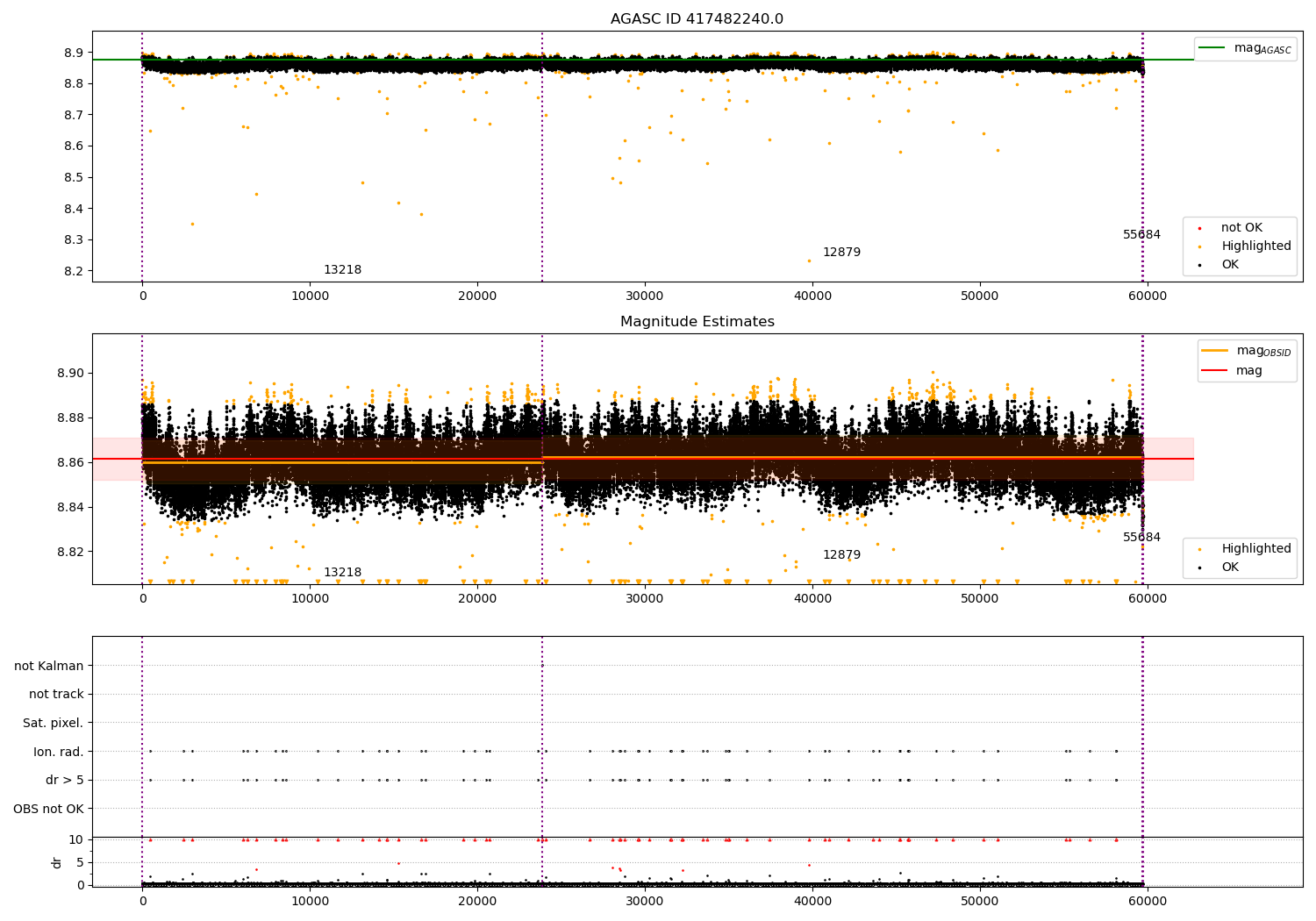Click the '8.9' y-axis tick of the top plot
This screenshot has width=1316, height=921.
point(74,53)
